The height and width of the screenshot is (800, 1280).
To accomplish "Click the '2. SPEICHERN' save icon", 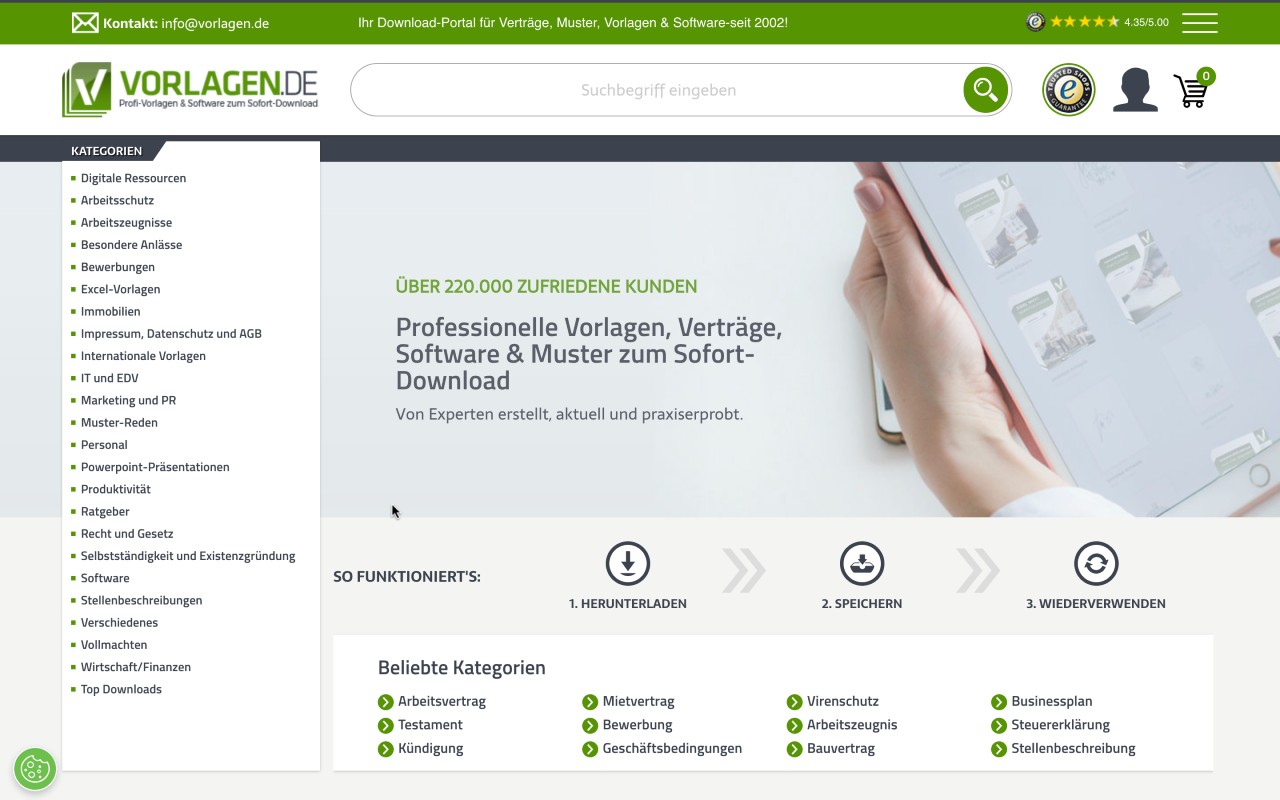I will [862, 563].
